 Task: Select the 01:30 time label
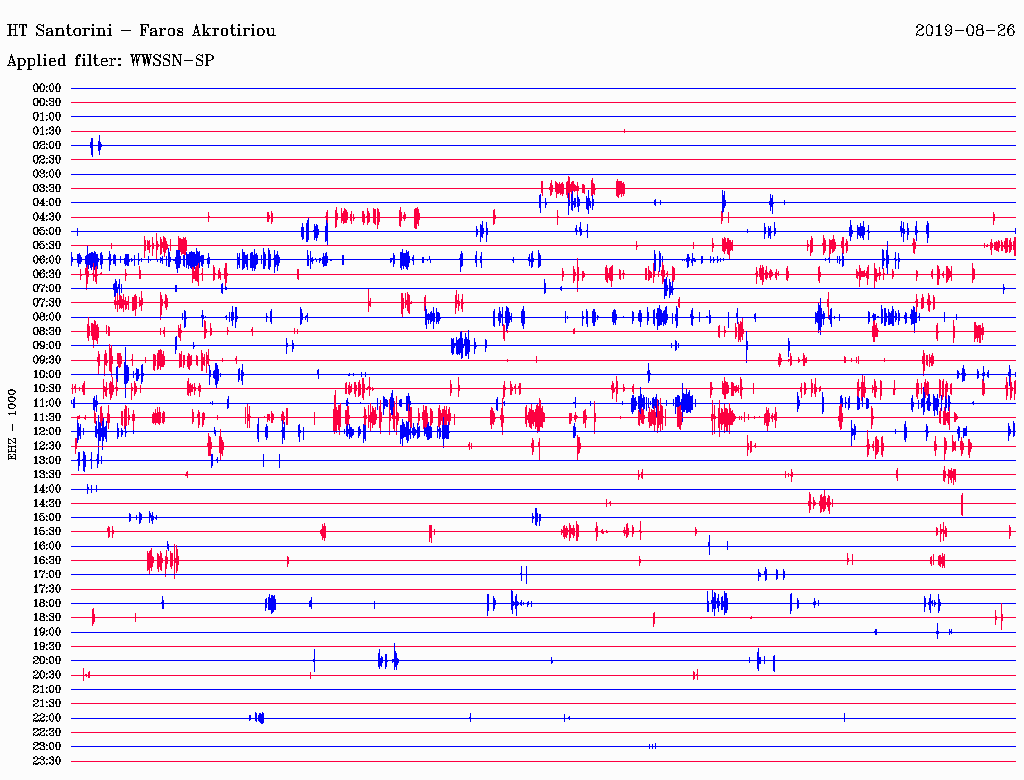coord(46,131)
